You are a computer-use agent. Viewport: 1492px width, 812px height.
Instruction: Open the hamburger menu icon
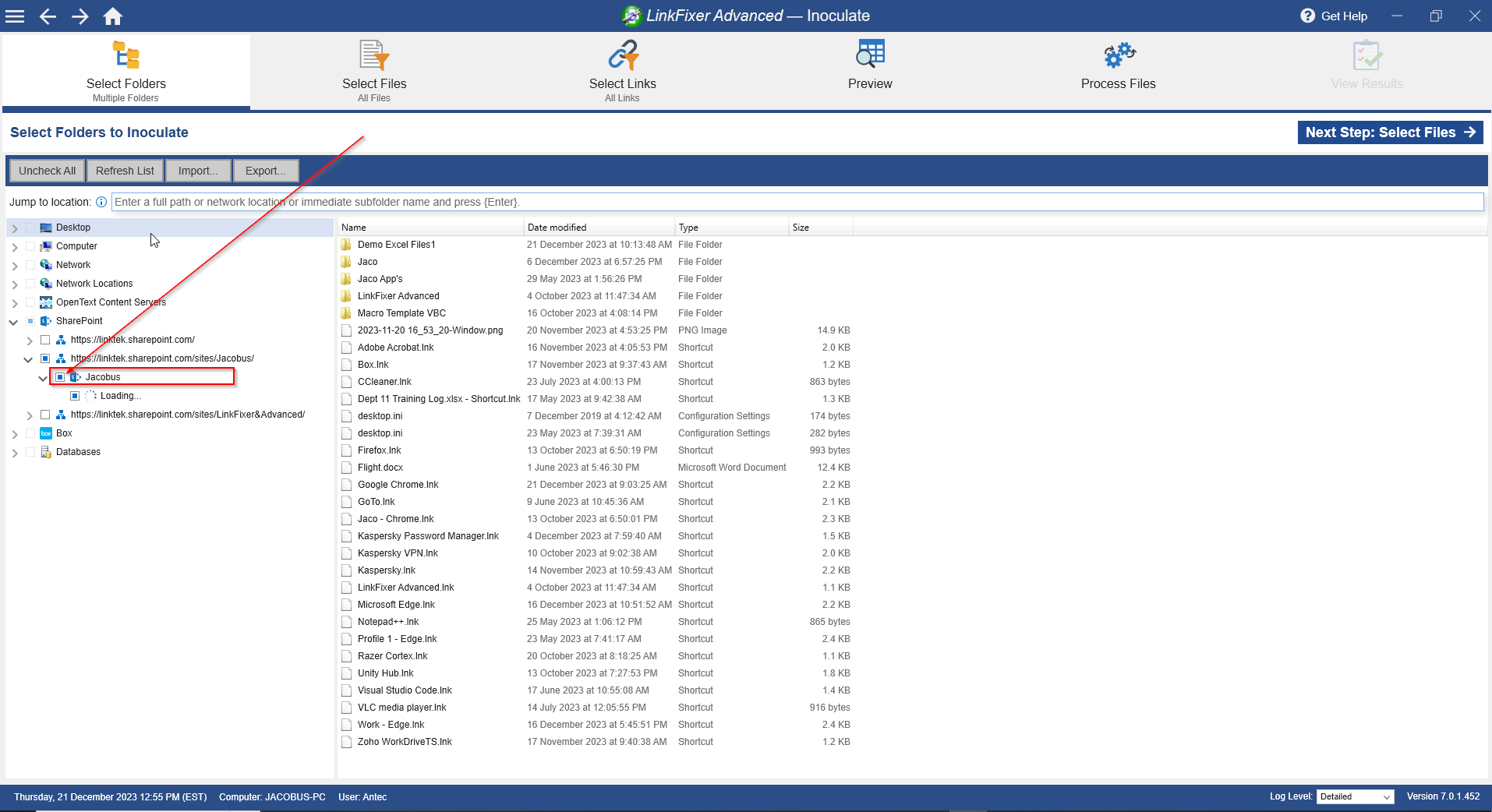click(15, 16)
